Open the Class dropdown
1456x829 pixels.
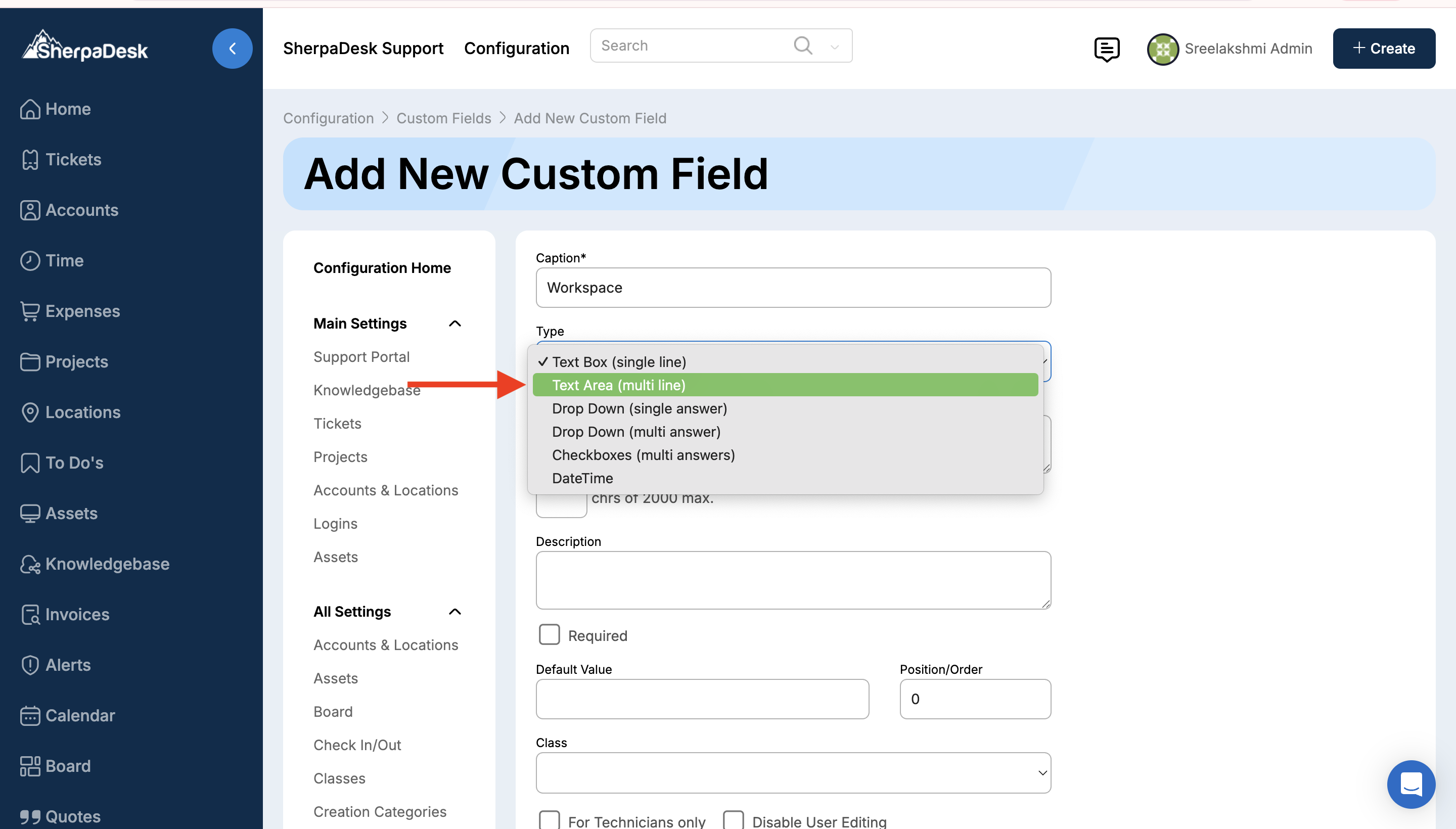(793, 772)
